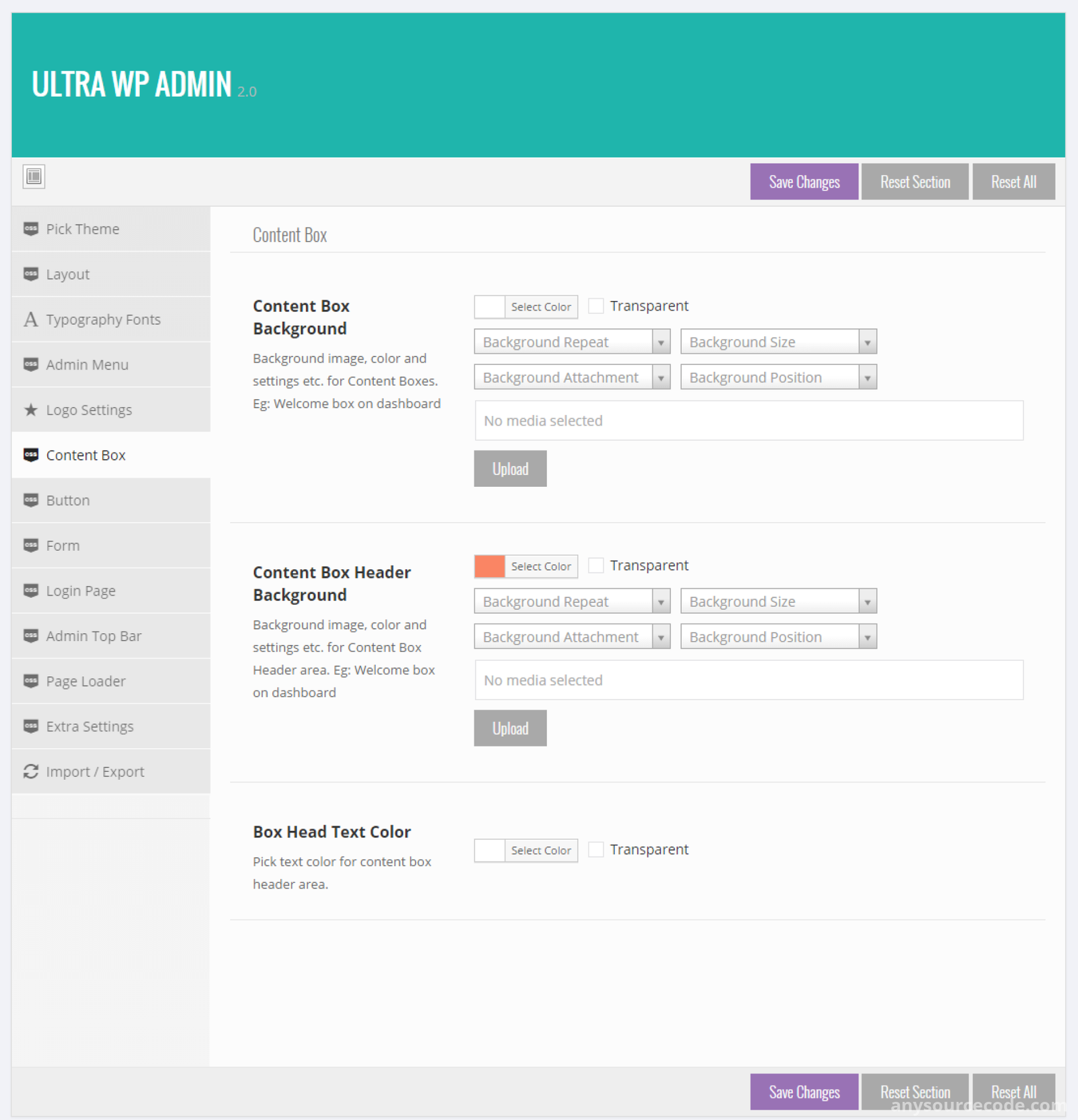The width and height of the screenshot is (1078, 1120).
Task: Click the expand-all-sections icon below the header
Action: 34,176
